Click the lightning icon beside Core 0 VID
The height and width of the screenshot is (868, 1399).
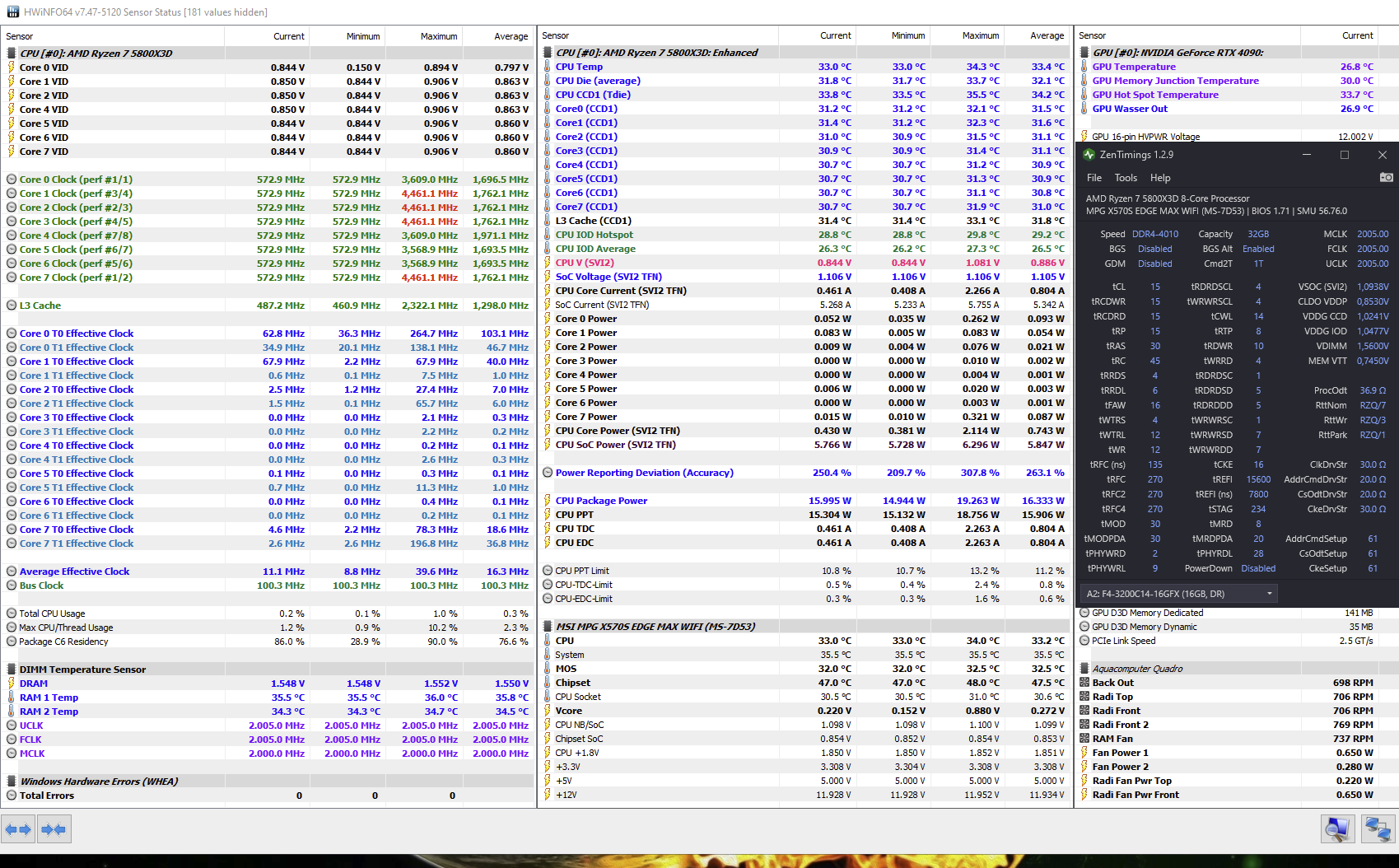point(12,68)
